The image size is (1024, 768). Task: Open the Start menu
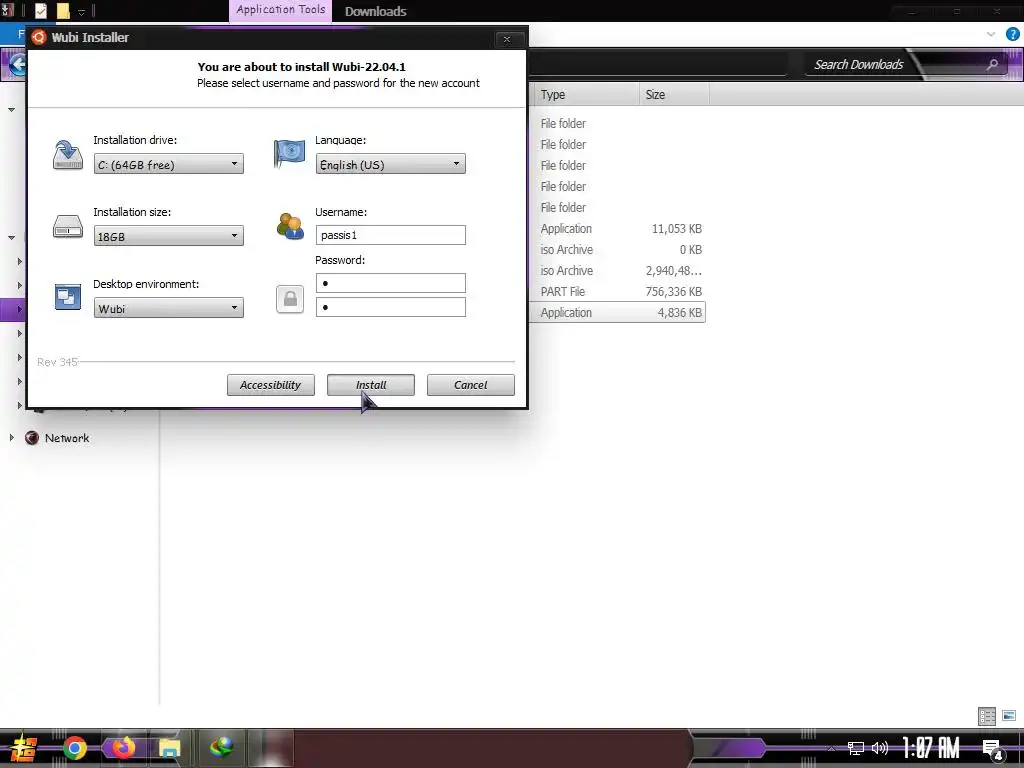tap(23, 748)
